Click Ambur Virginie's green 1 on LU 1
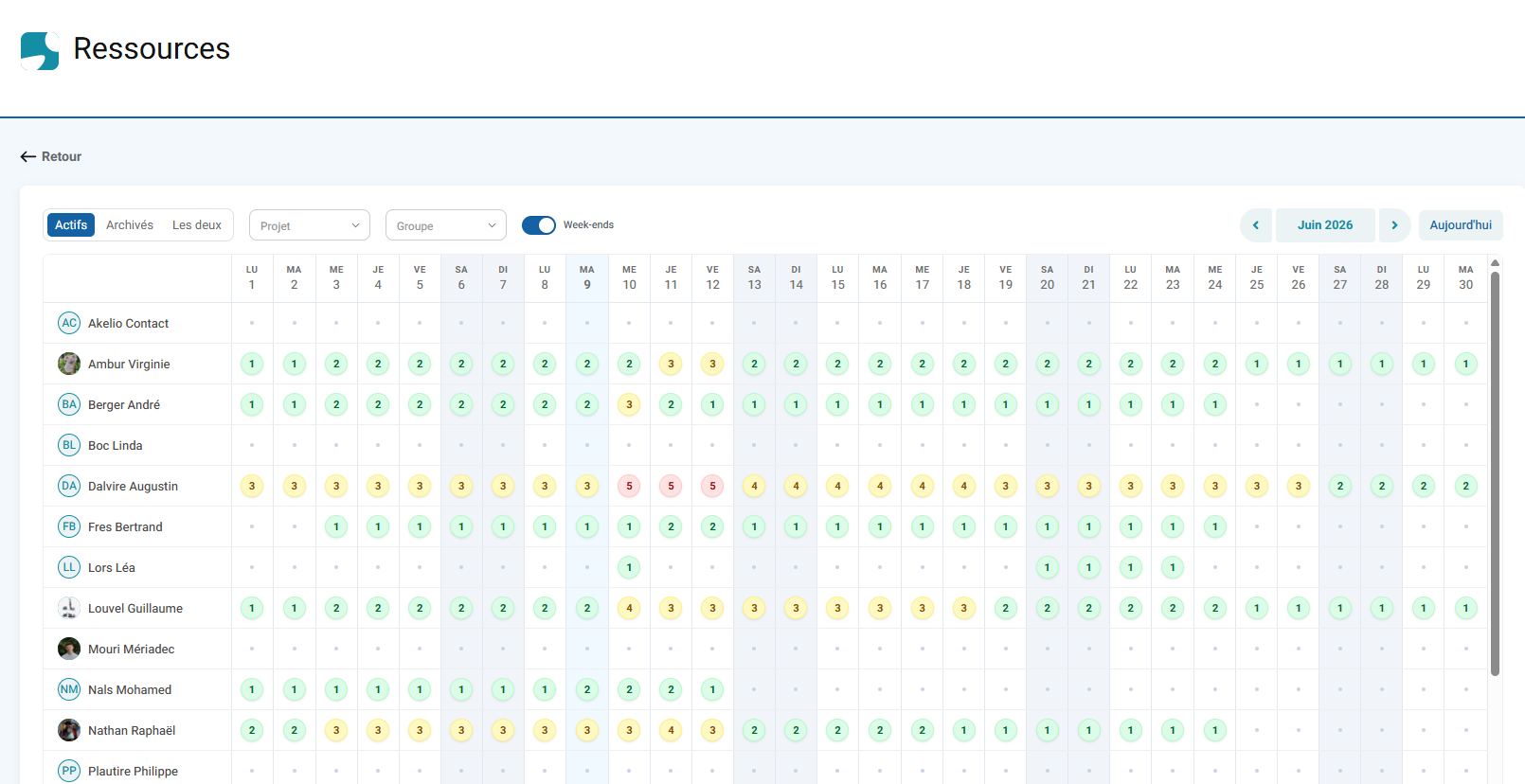The image size is (1525, 784). click(252, 364)
